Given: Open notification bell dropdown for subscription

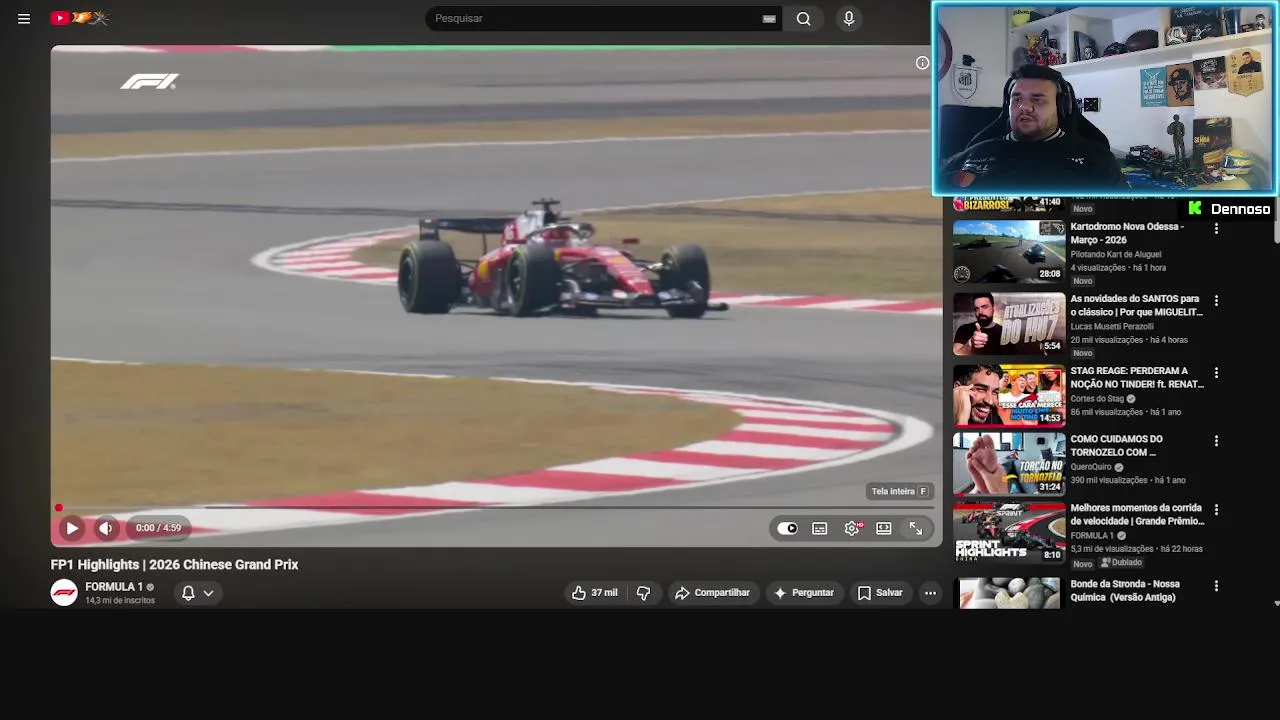Looking at the screenshot, I should [198, 593].
